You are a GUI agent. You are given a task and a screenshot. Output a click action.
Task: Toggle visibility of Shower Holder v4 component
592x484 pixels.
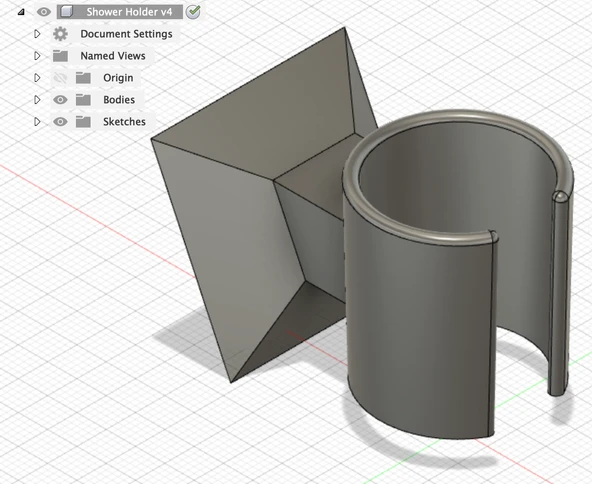click(44, 12)
